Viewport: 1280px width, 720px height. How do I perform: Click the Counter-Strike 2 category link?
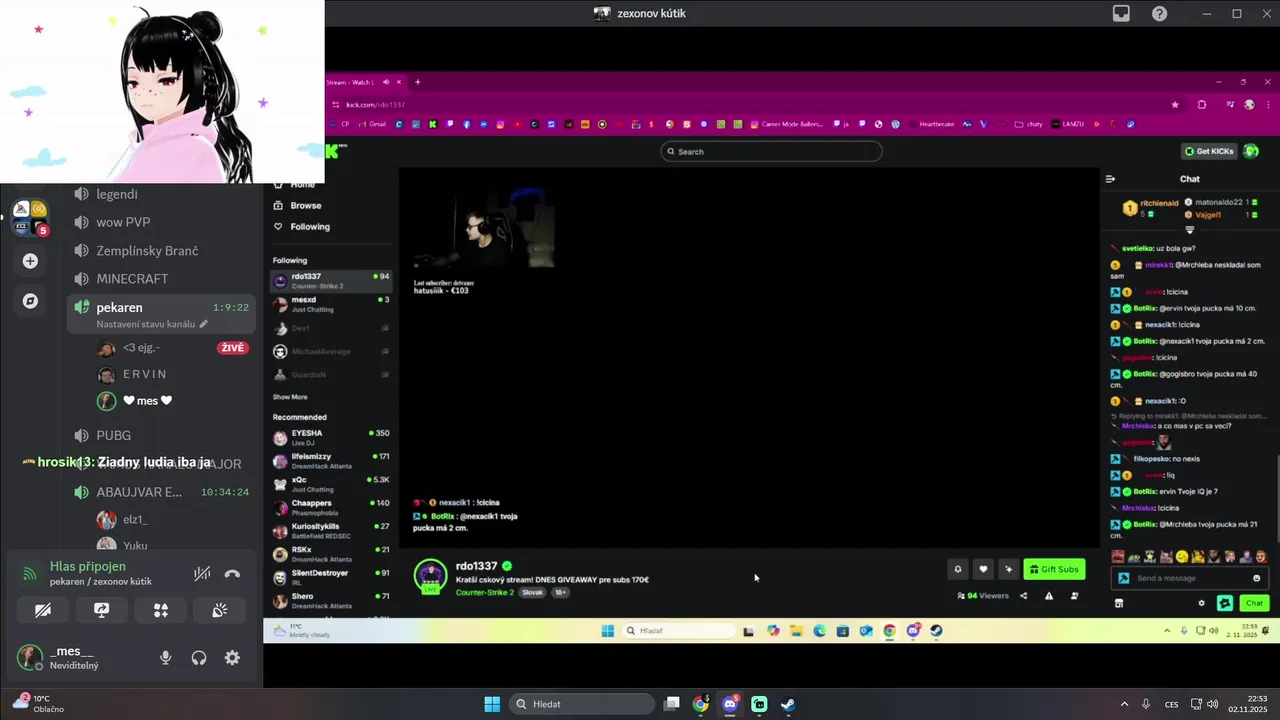[485, 592]
